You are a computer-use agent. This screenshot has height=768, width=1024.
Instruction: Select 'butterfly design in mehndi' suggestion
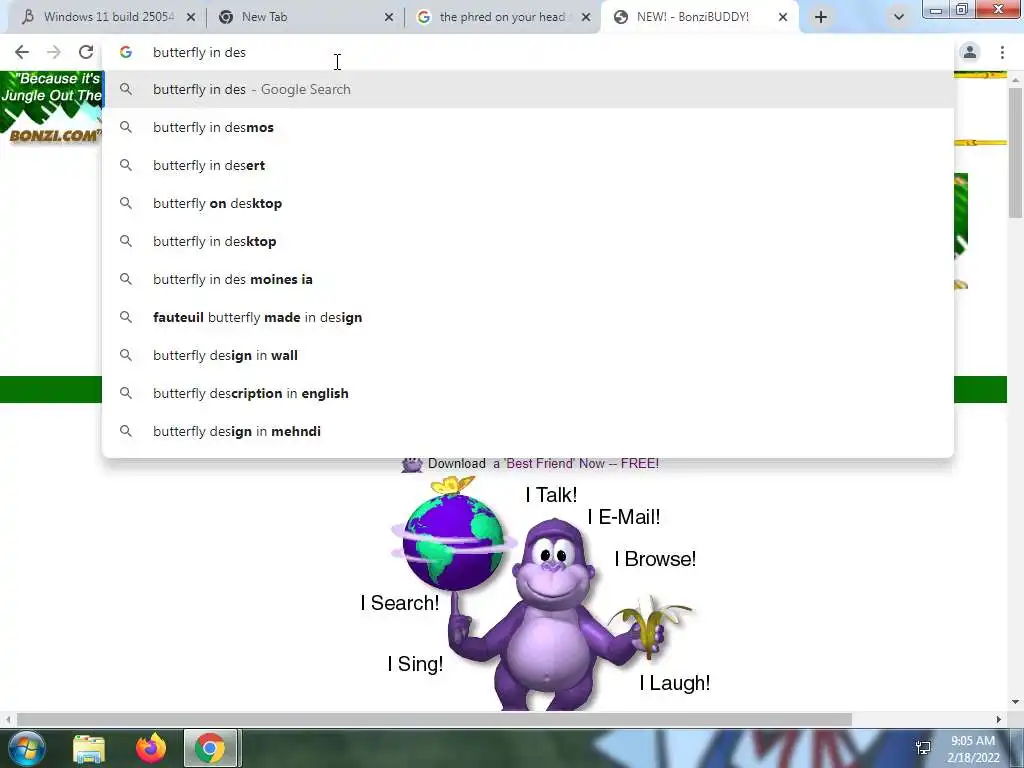pyautogui.click(x=528, y=431)
